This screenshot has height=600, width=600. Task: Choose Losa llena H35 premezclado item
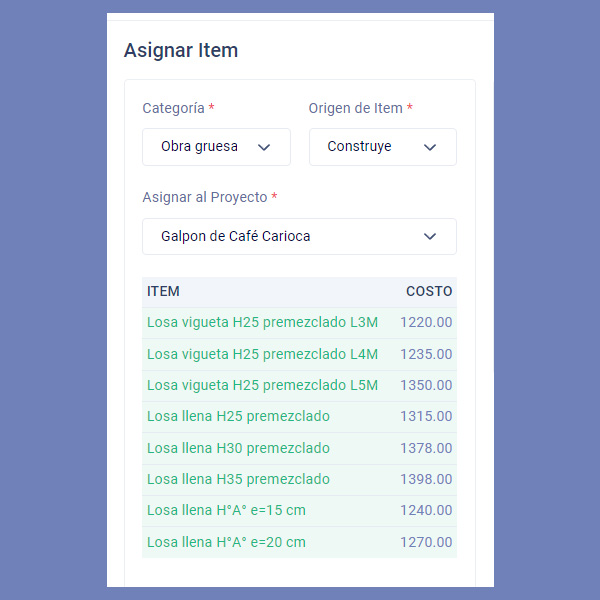tap(238, 479)
